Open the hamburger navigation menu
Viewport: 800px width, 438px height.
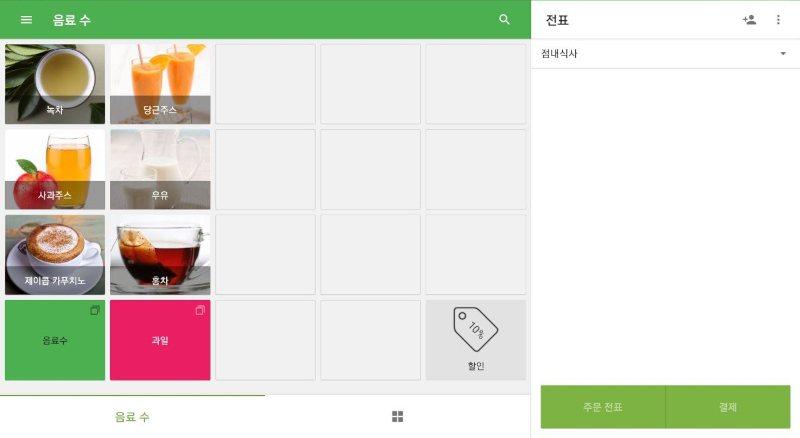[26, 19]
